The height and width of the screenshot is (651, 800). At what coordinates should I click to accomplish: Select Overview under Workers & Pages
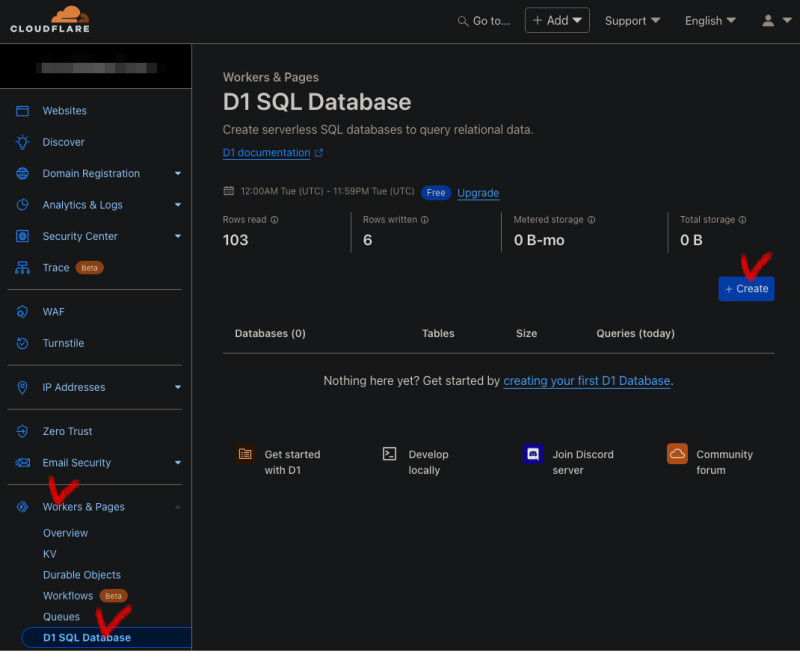[x=65, y=533]
